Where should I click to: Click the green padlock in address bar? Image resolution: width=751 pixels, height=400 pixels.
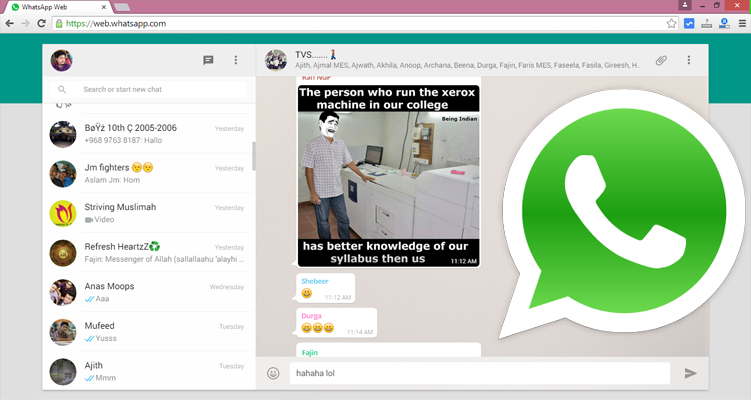point(59,23)
